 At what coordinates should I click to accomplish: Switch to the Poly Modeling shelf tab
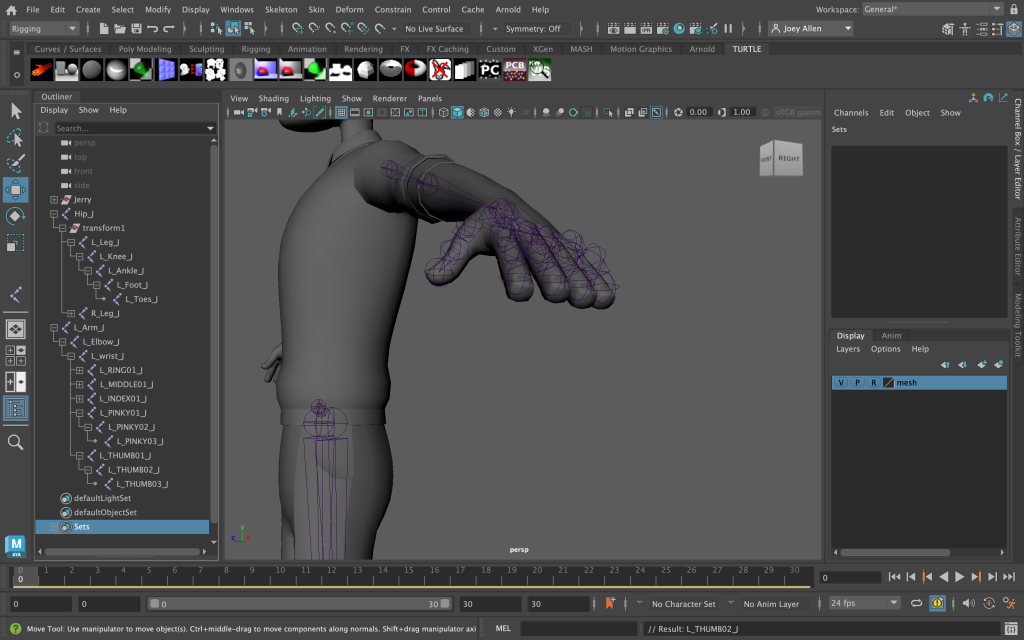[x=145, y=49]
